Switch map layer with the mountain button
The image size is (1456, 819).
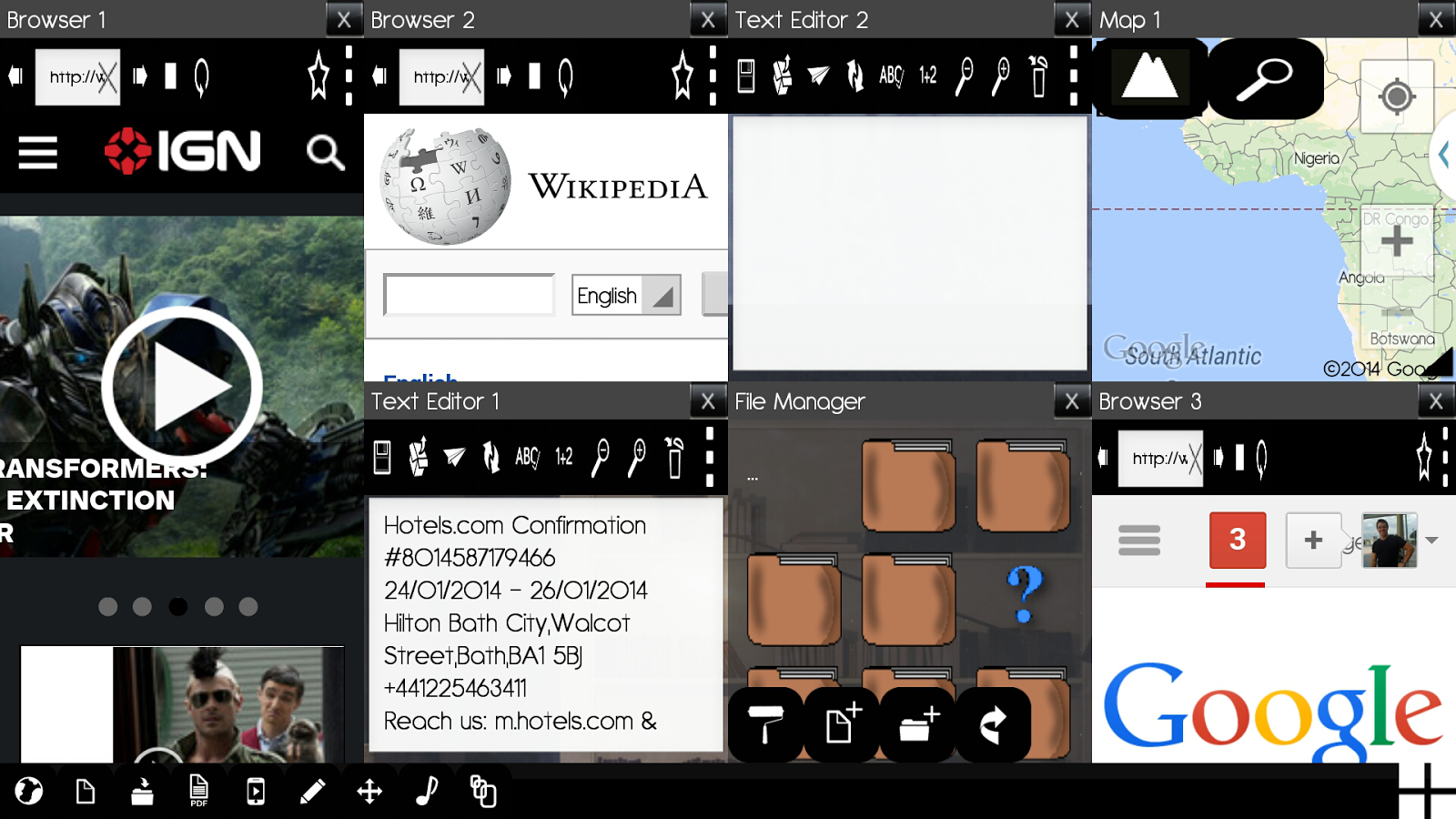[x=1150, y=78]
